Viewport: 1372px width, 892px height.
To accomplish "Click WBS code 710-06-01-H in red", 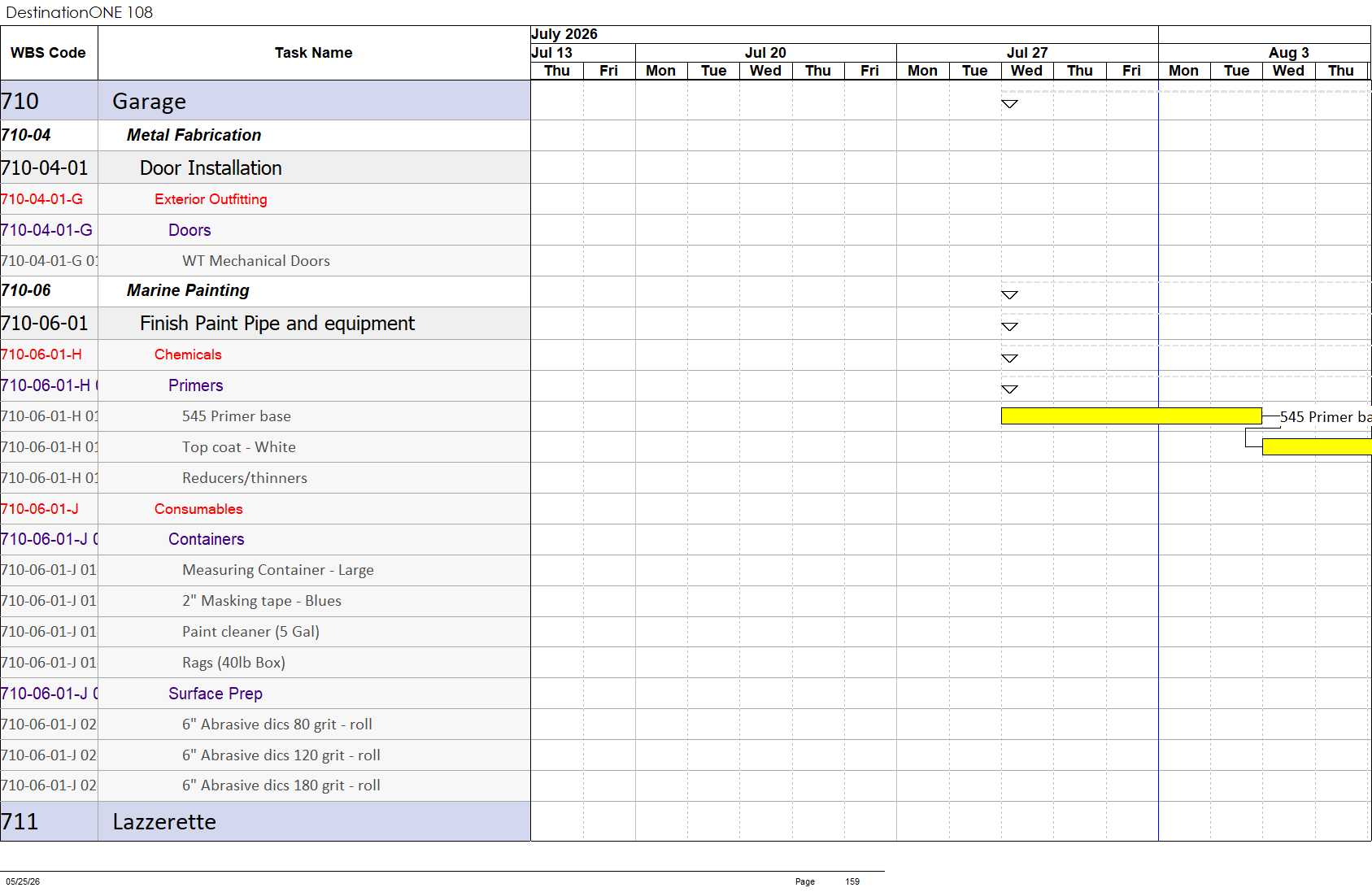I will 49,355.
